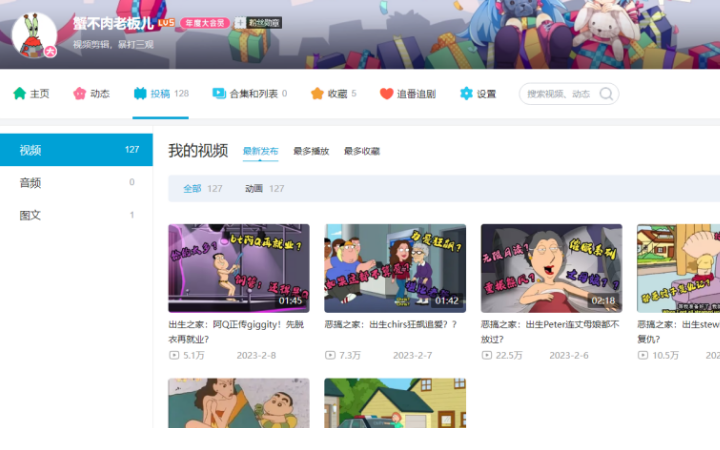Click the play count icon beside 7.3万
The image size is (720, 450).
(x=330, y=355)
